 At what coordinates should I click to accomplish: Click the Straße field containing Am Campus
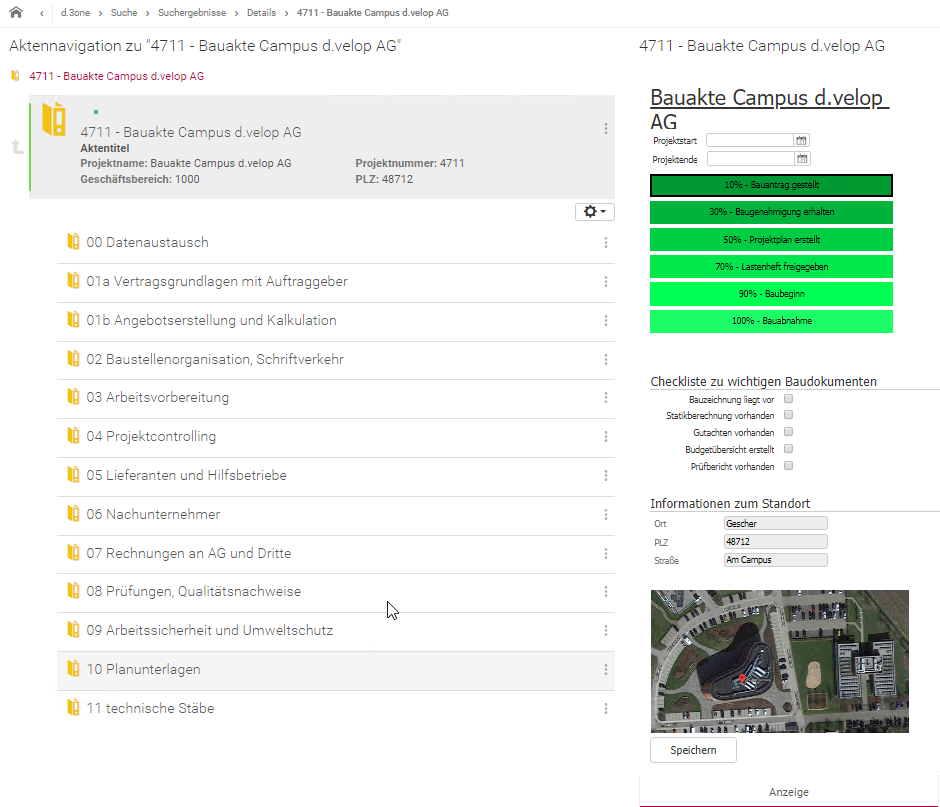pyautogui.click(x=776, y=560)
